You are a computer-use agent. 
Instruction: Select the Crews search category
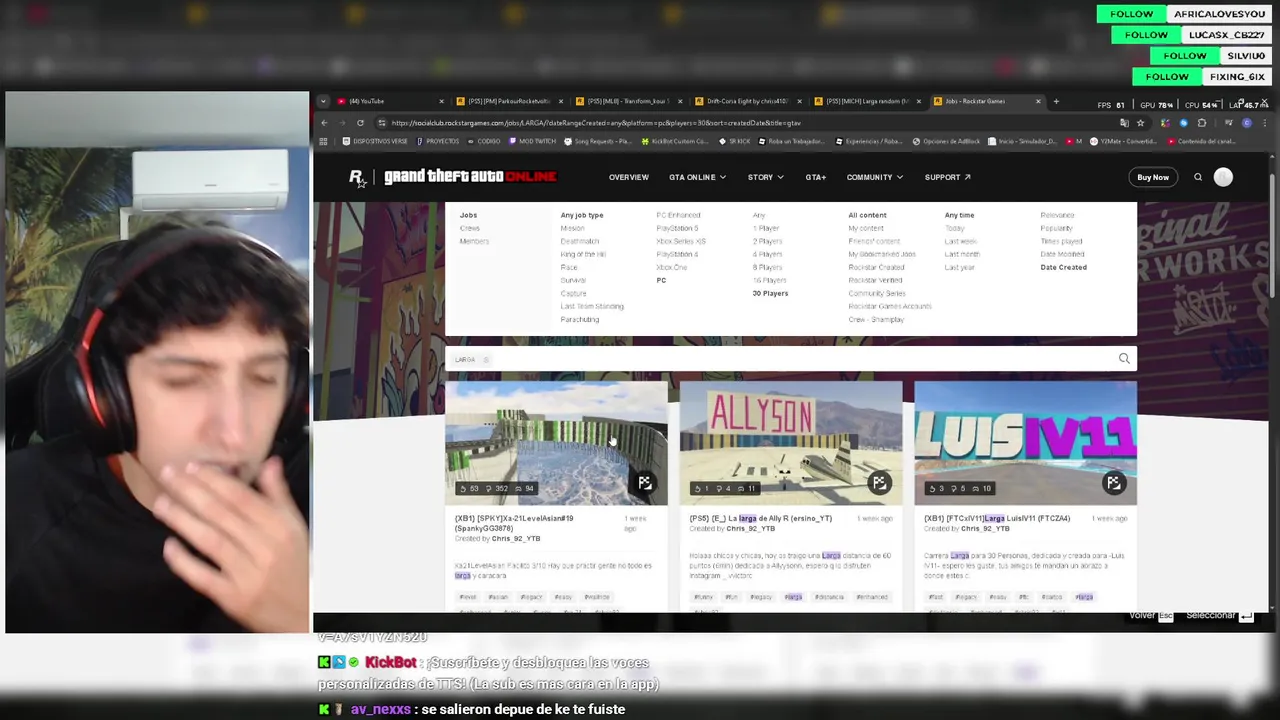click(x=470, y=228)
